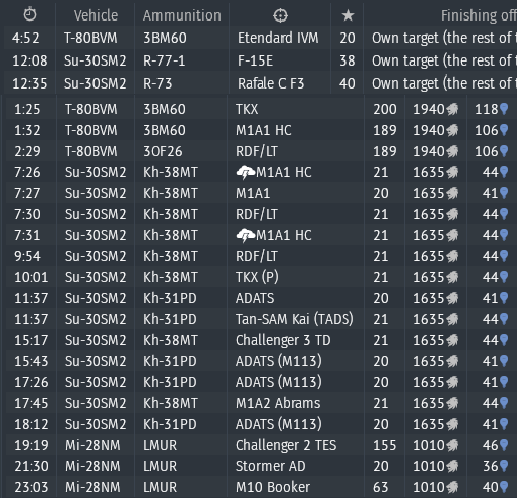Click the 4:52 time cell
Image resolution: width=517 pixels, height=498 pixels.
(26, 38)
